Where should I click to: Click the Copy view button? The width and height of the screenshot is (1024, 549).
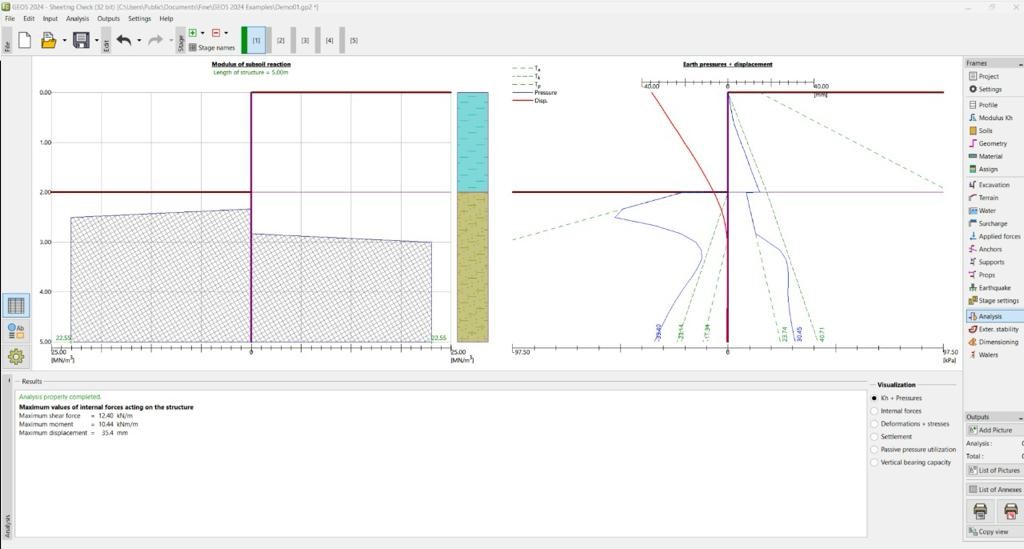[x=993, y=531]
